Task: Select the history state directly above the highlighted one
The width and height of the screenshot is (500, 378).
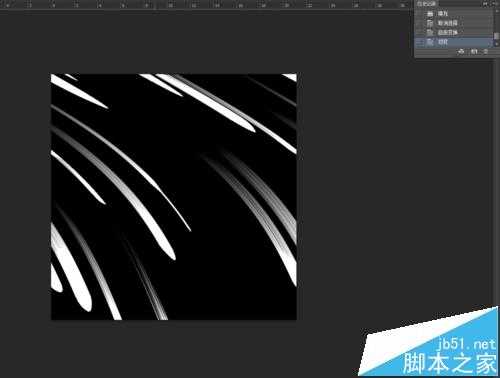Action: point(453,33)
